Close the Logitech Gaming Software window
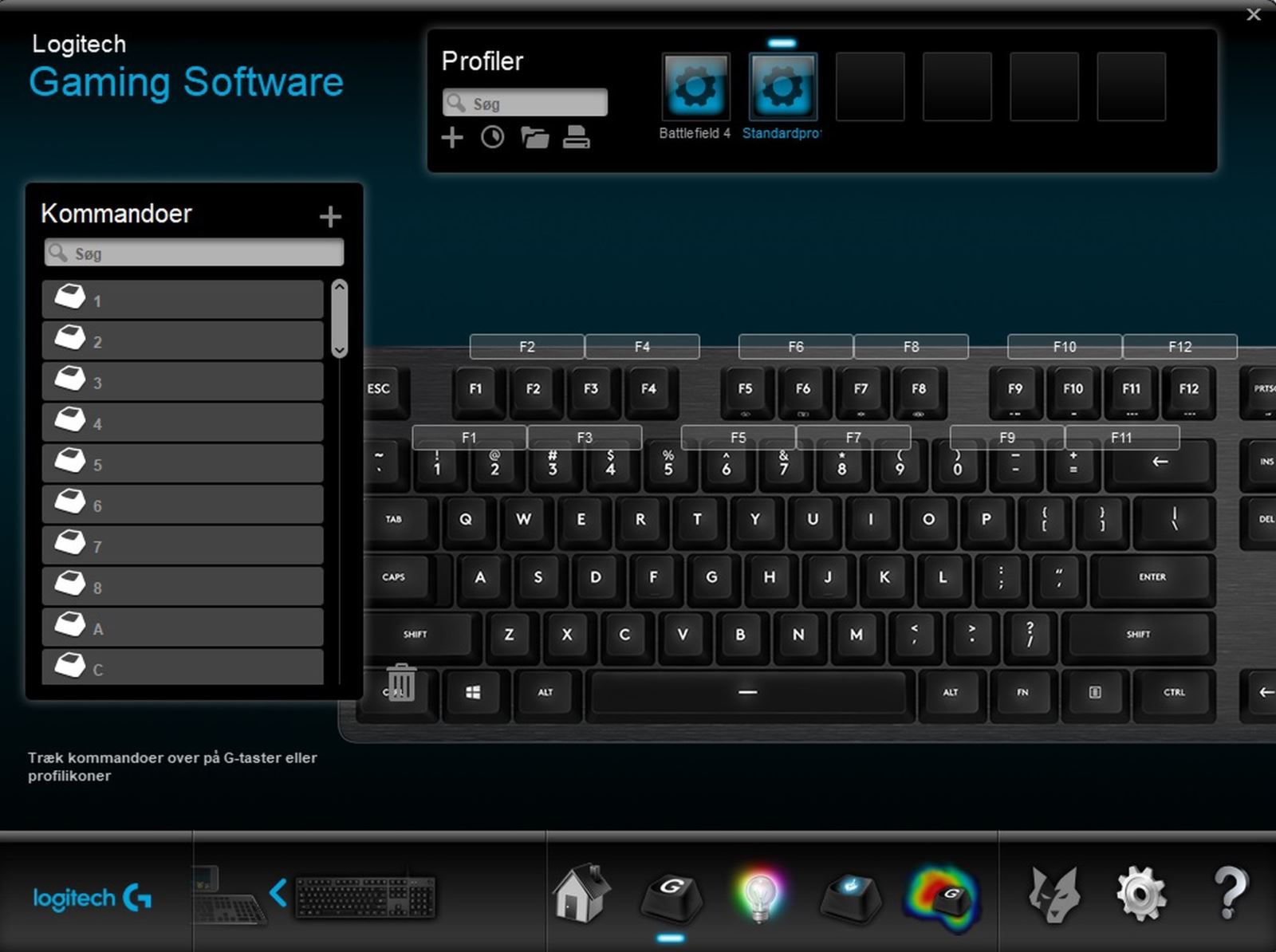The height and width of the screenshot is (952, 1276). (x=1254, y=14)
